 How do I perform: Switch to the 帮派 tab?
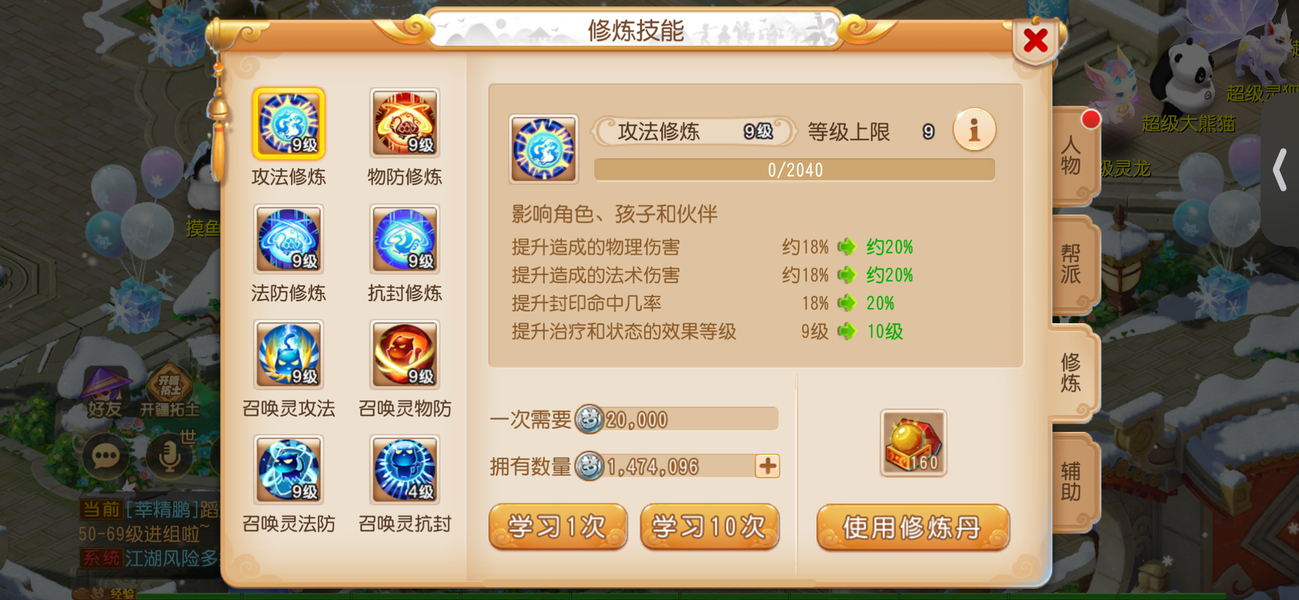coord(1071,264)
